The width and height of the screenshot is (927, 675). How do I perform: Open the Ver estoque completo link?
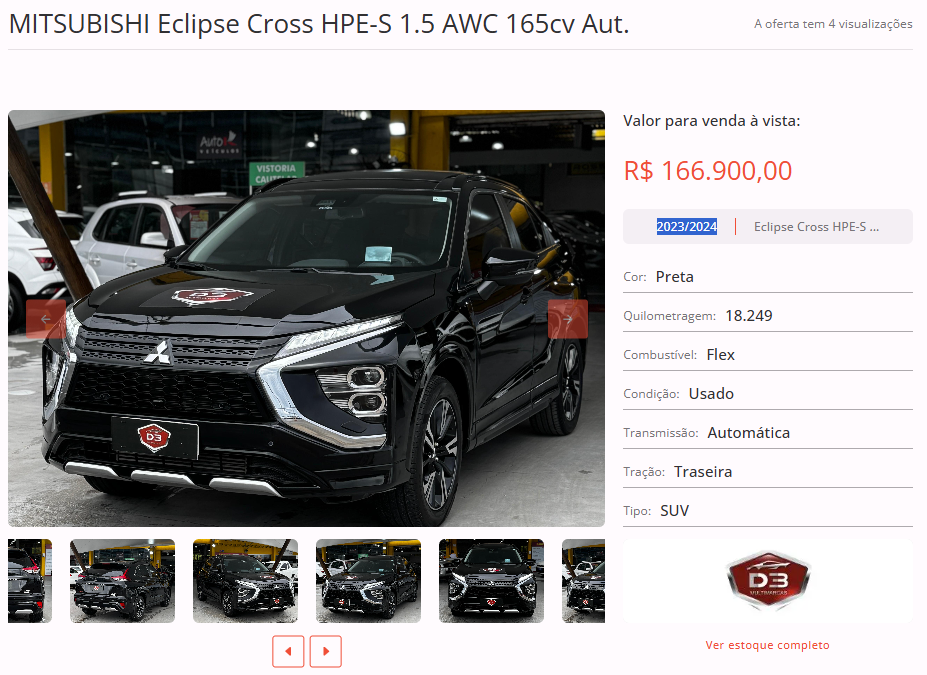pyautogui.click(x=767, y=645)
